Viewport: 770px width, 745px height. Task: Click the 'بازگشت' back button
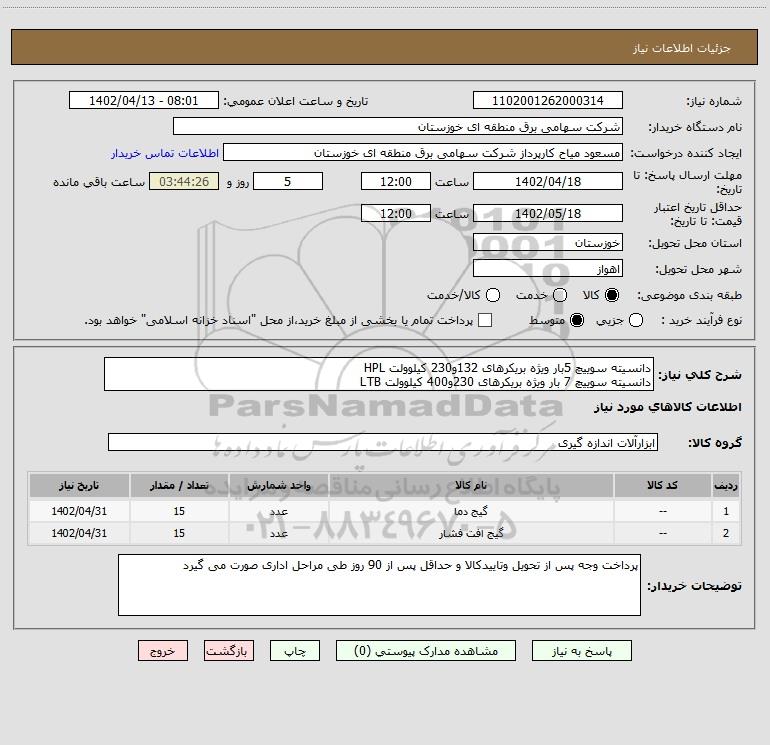229,651
